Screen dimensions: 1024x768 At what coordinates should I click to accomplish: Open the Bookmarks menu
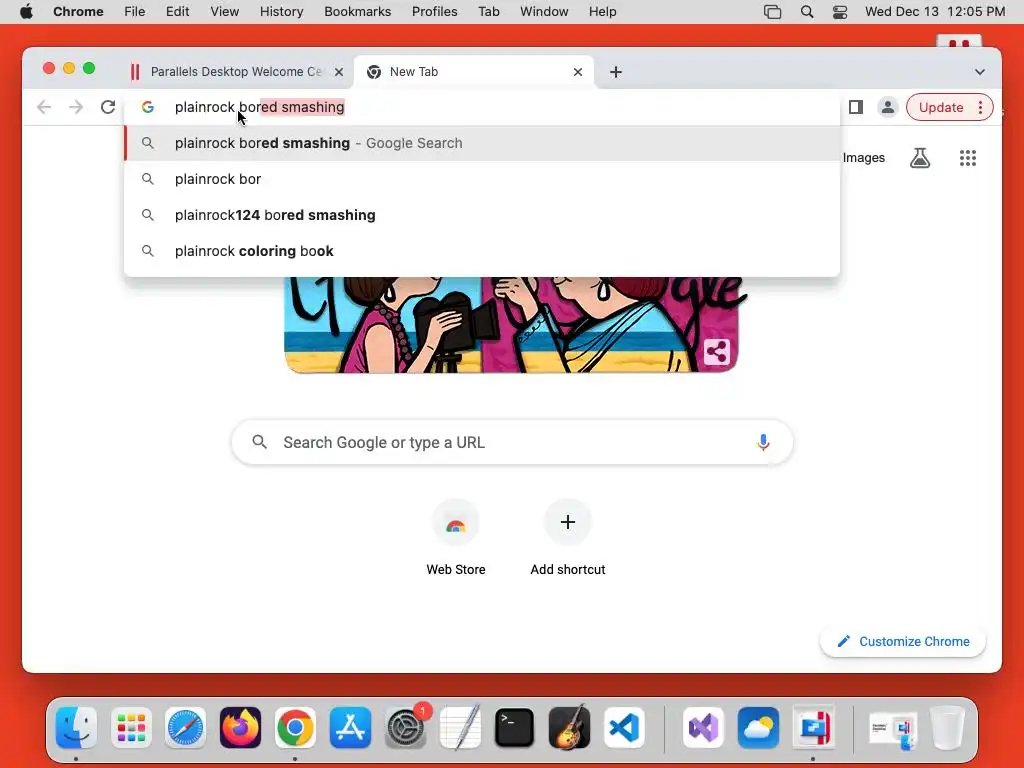358,12
